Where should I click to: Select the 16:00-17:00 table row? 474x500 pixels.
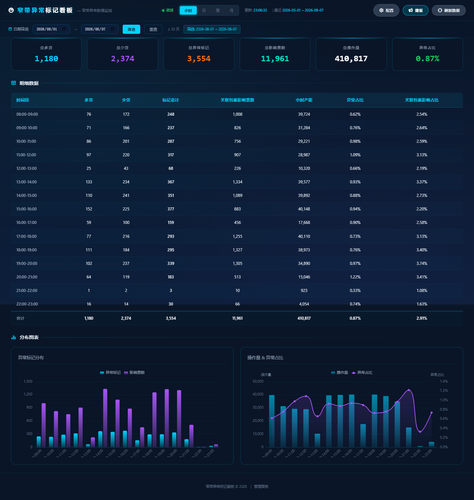point(237,223)
